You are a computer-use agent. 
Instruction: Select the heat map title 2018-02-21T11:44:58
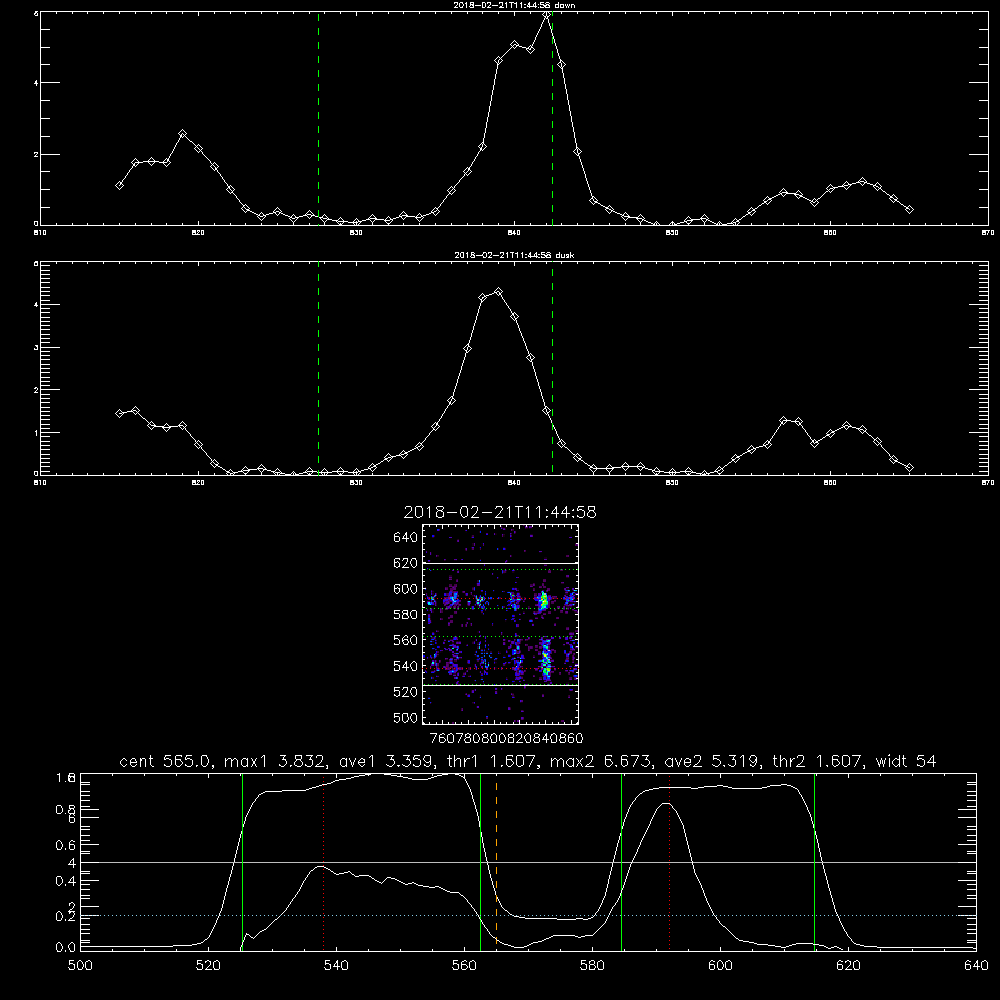point(500,512)
